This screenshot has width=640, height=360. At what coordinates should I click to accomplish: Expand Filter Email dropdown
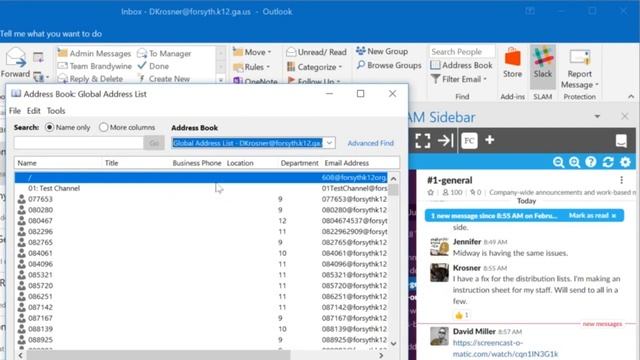pyautogui.click(x=485, y=79)
